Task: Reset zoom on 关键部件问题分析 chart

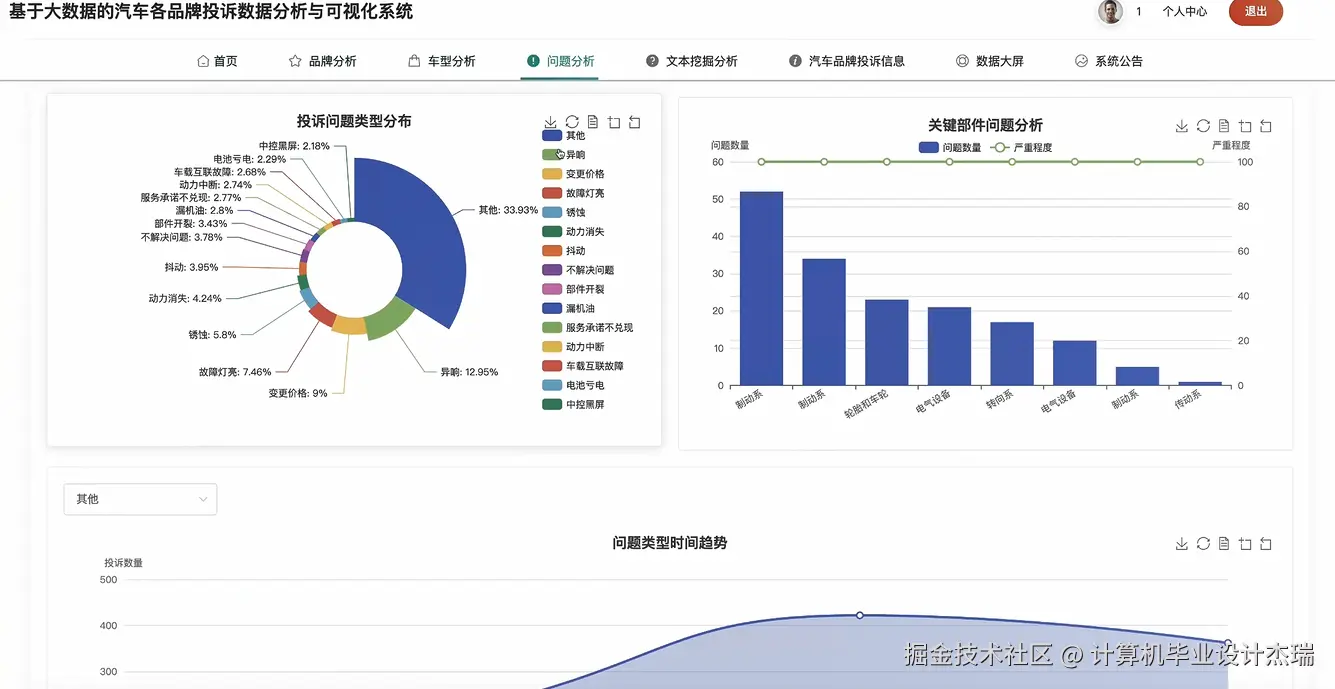Action: (1266, 126)
